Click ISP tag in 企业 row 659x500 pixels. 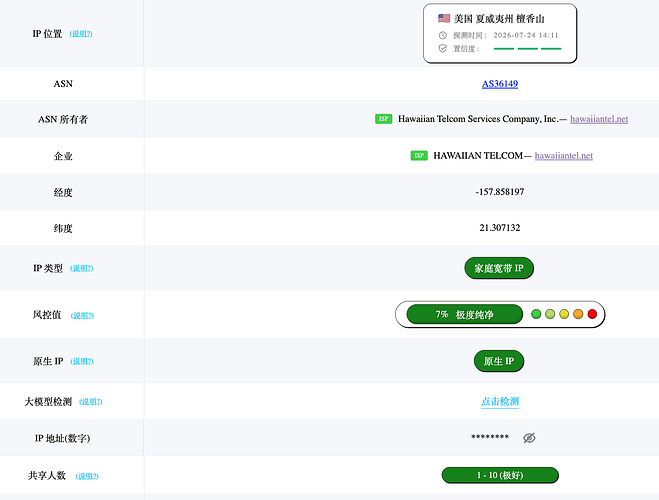point(419,155)
